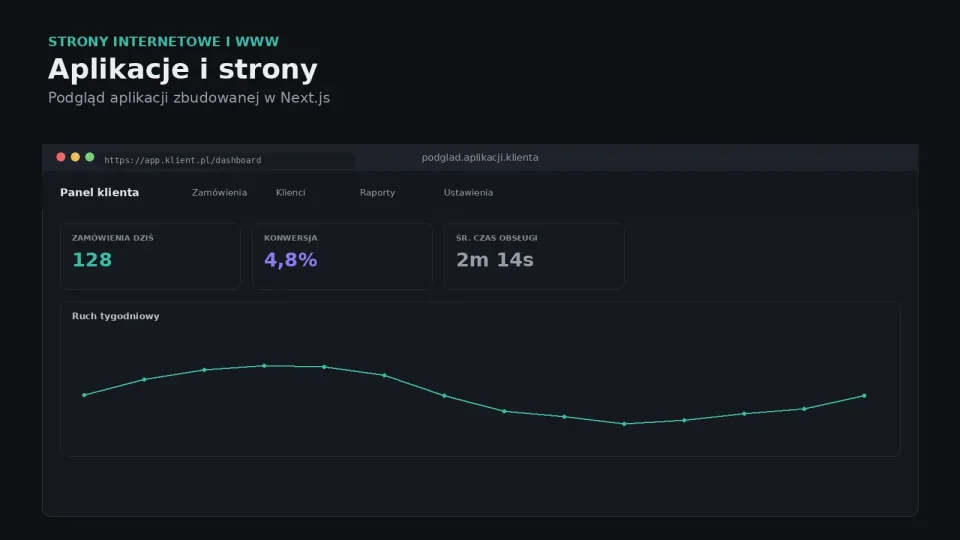Click the Panel klienta logo text
Image resolution: width=960 pixels, height=540 pixels.
(99, 192)
